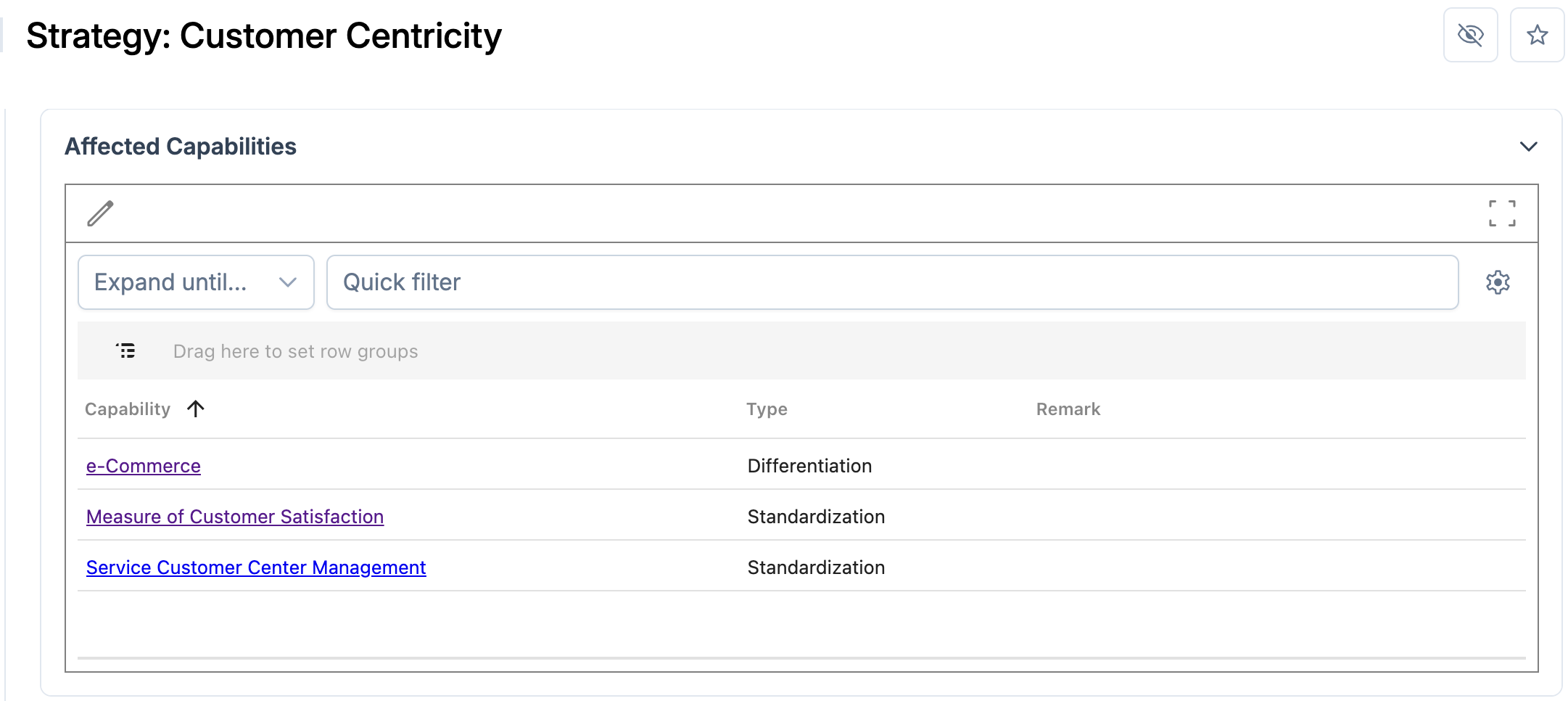This screenshot has height=701, width=1568.
Task: Collapse the Affected Capabilities section
Action: pos(1528,147)
